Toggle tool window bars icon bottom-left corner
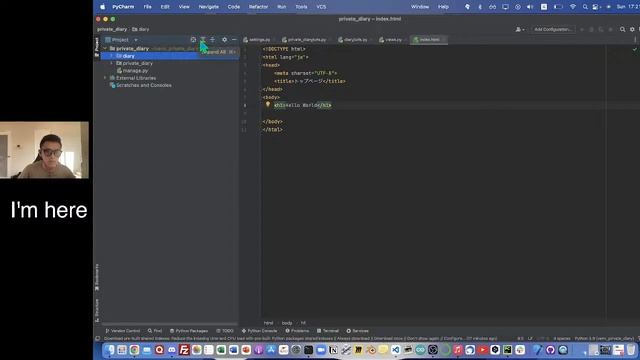 [98, 338]
